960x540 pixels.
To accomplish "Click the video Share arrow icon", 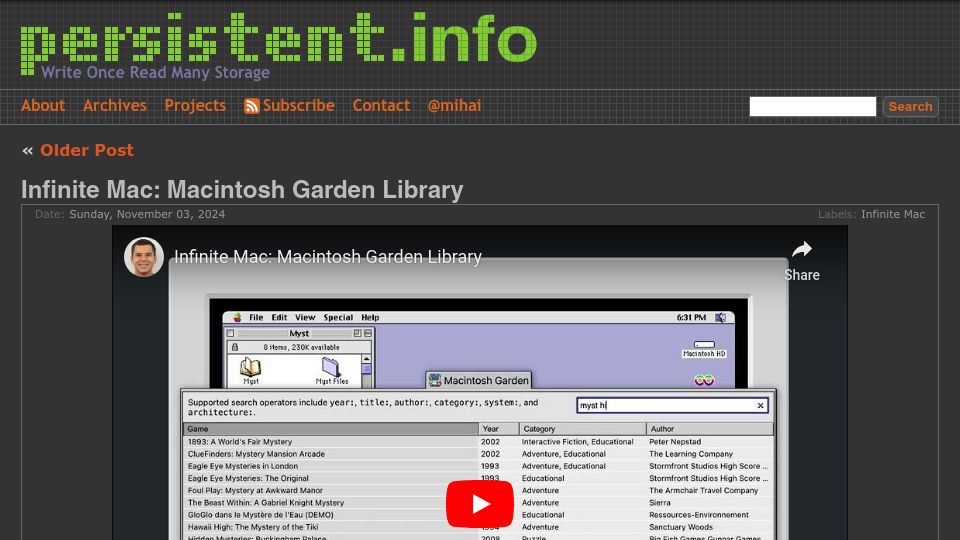I will point(801,249).
